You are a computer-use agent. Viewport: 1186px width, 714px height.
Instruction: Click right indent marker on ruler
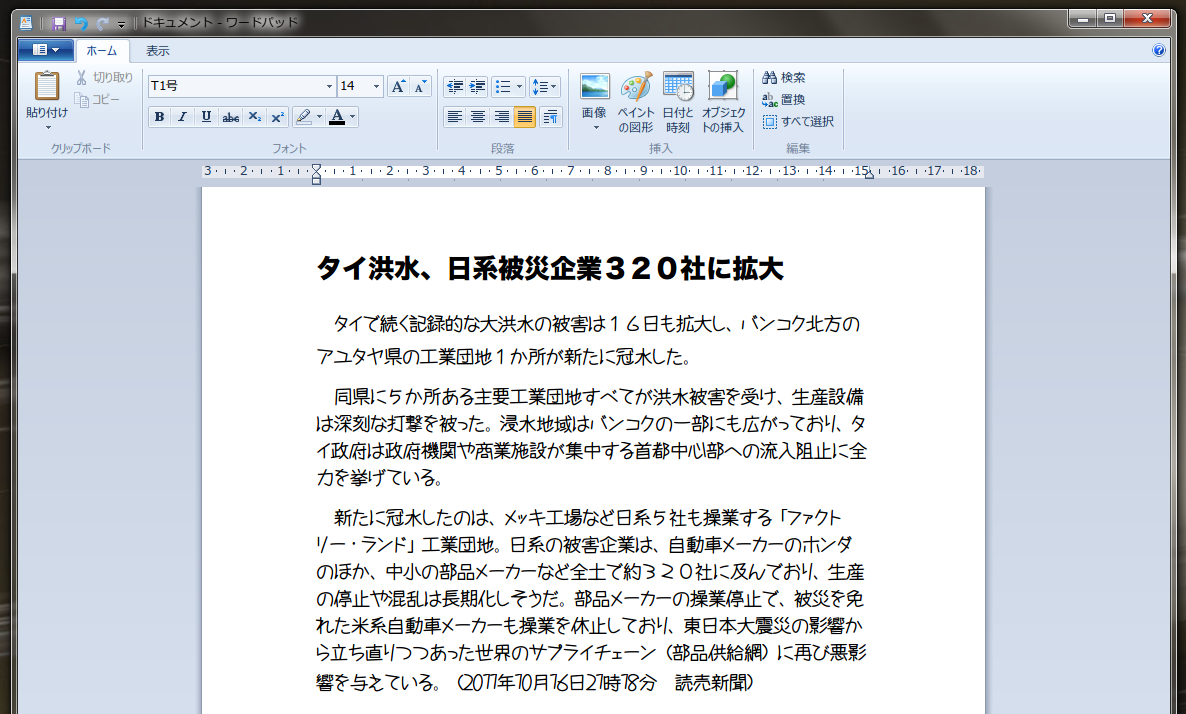coord(870,175)
